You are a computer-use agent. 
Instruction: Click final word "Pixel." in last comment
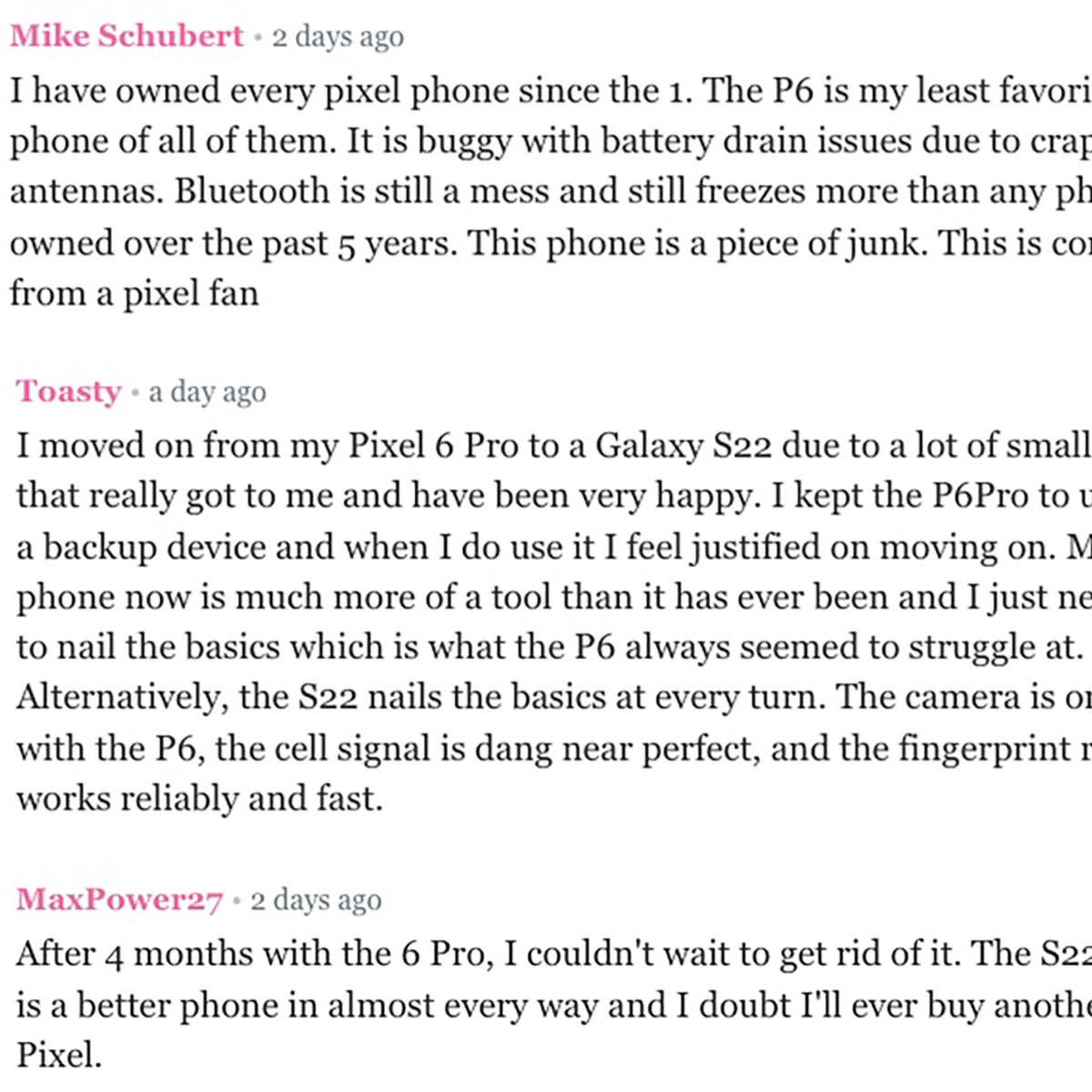59,1055
